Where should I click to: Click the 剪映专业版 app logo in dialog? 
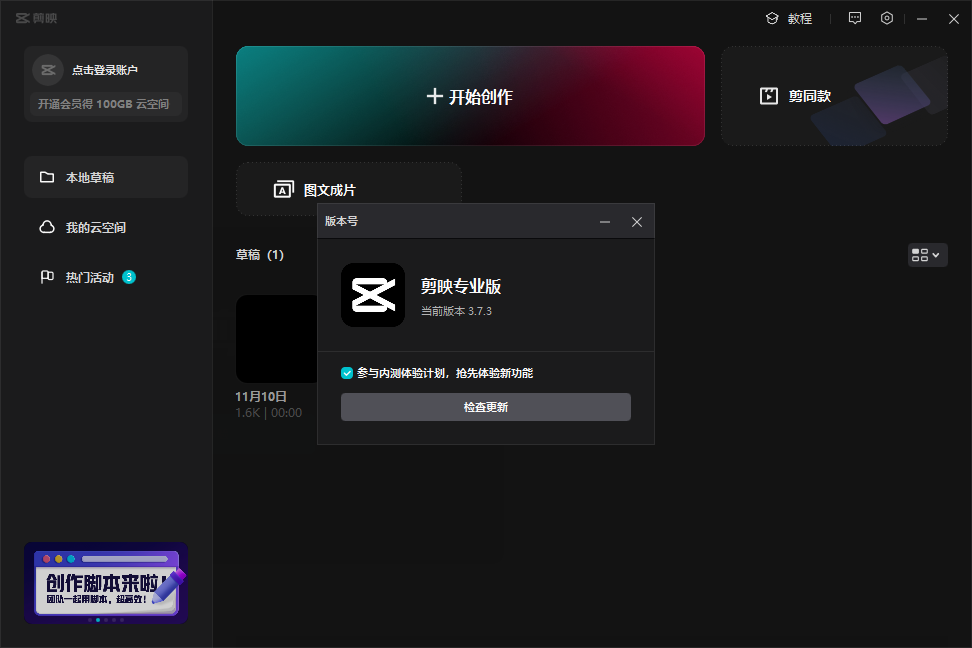[373, 295]
